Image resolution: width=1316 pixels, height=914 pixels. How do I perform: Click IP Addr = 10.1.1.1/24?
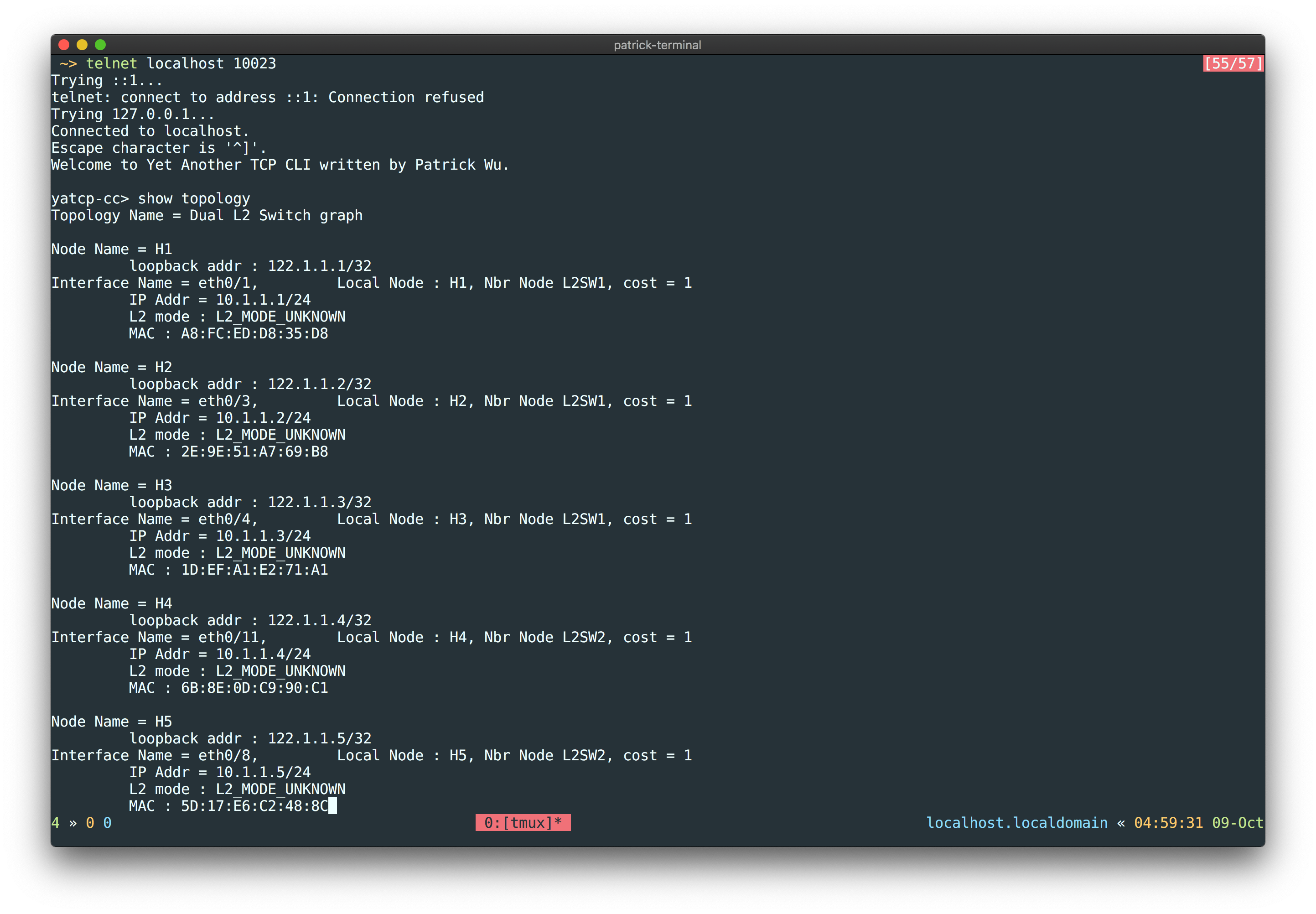click(220, 300)
